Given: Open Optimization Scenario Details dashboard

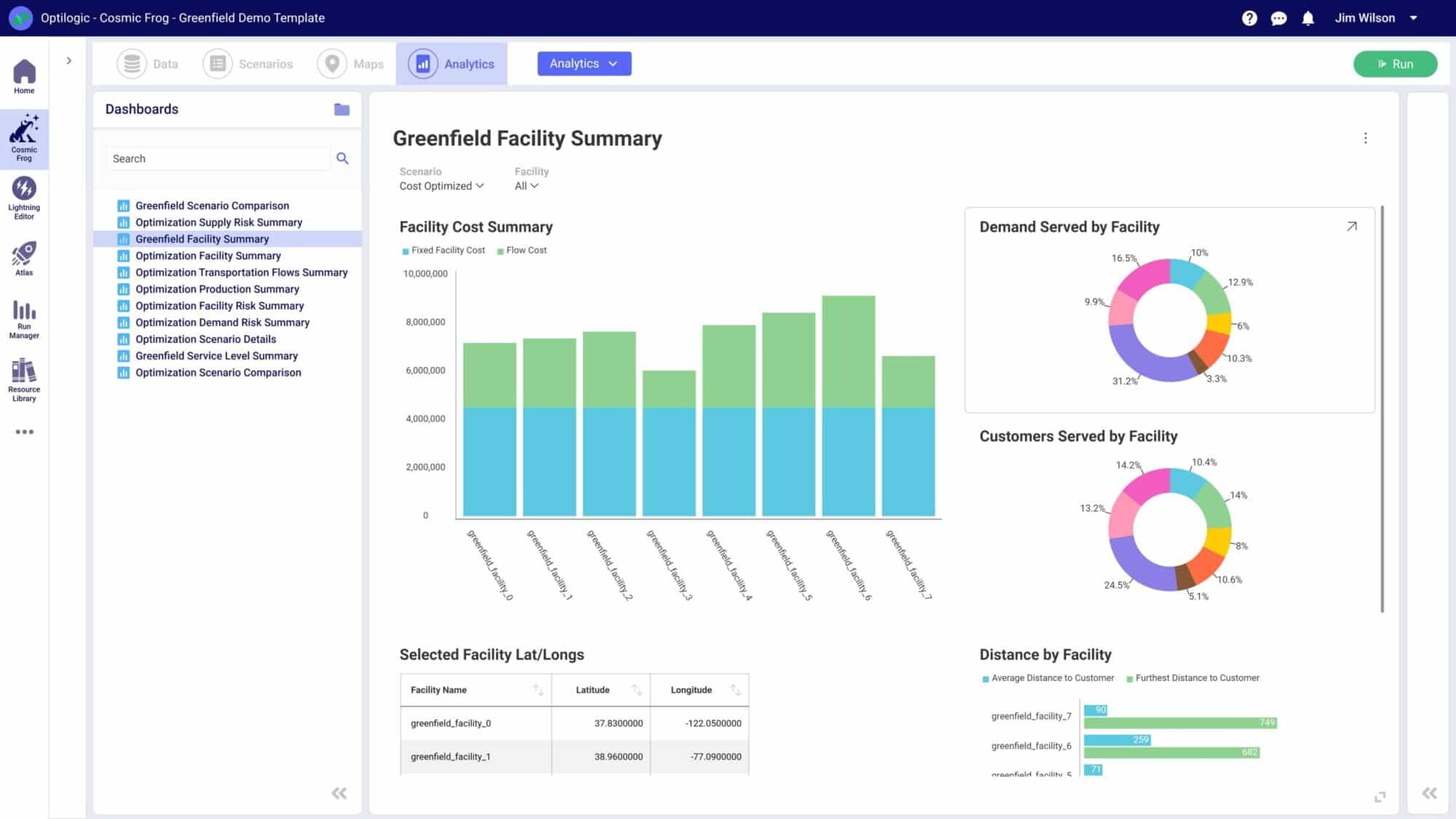Looking at the screenshot, I should [205, 339].
